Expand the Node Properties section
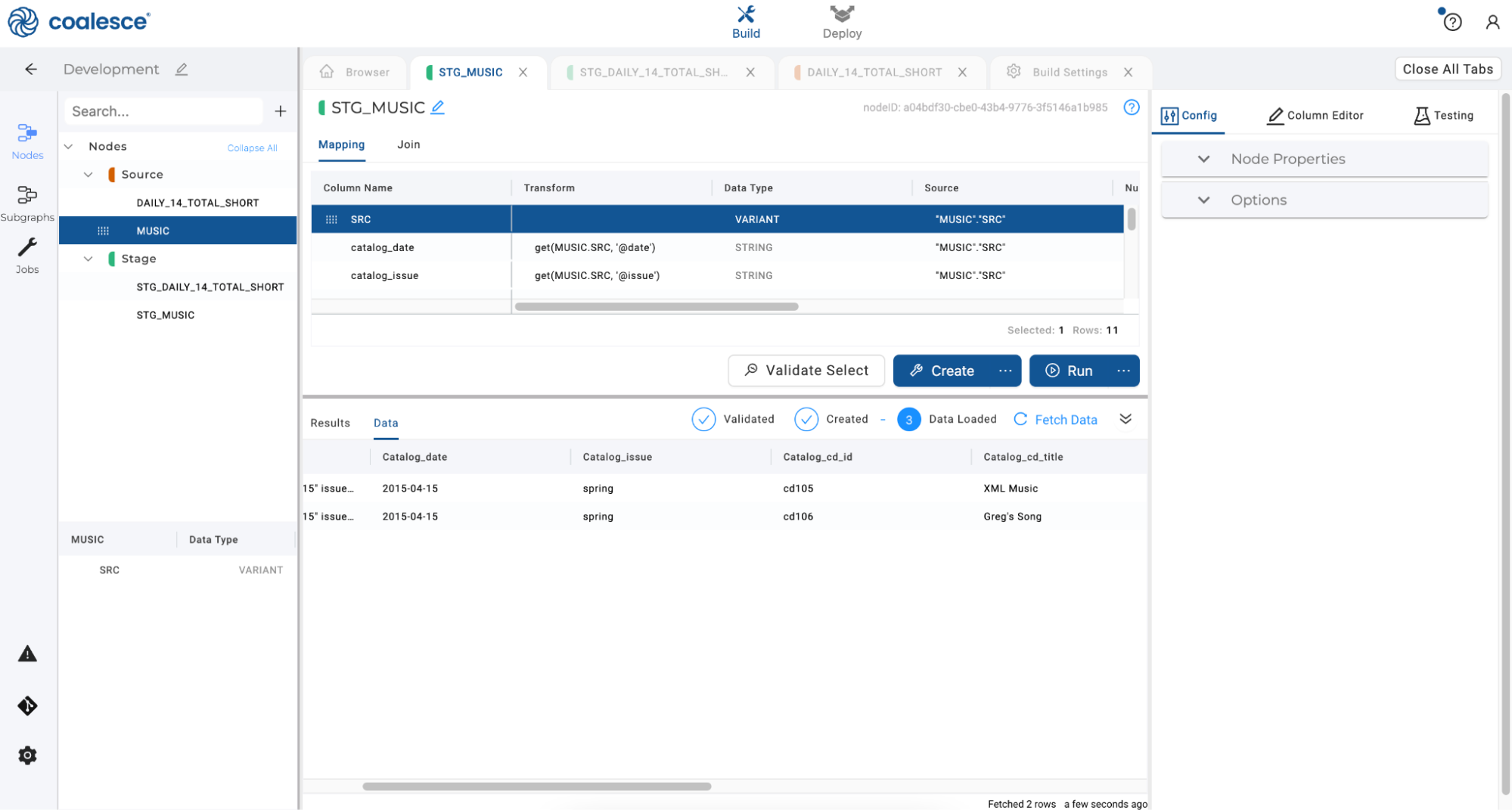This screenshot has height=810, width=1512. click(1203, 159)
